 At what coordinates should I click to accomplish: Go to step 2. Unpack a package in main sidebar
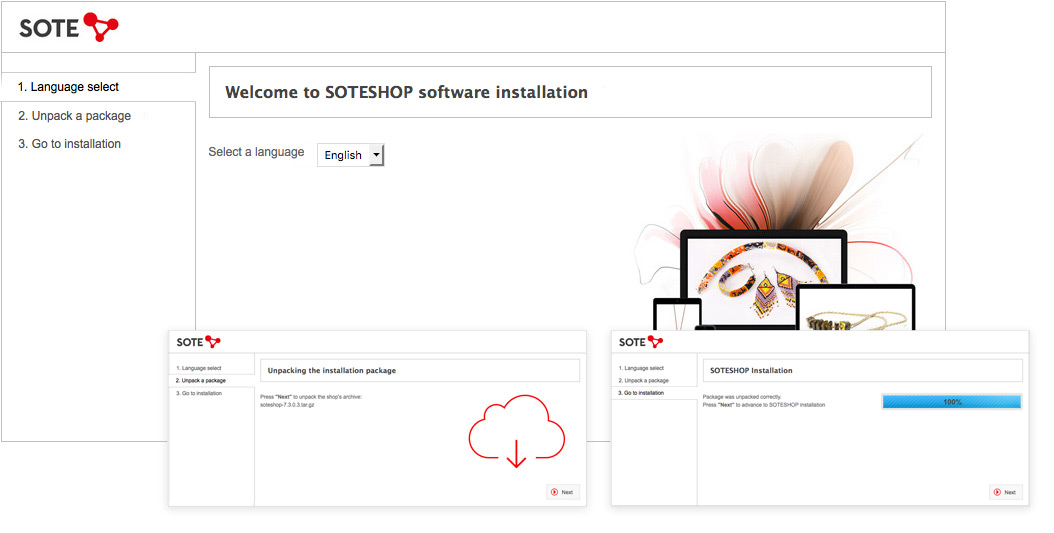pyautogui.click(x=75, y=116)
